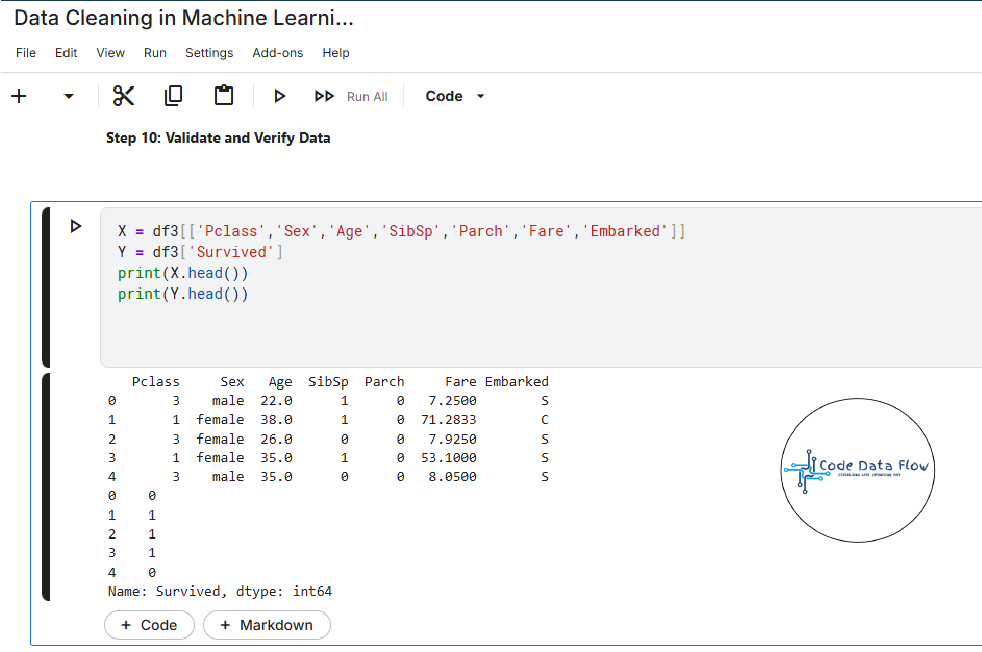
Task: Open the Settings menu
Action: point(209,53)
